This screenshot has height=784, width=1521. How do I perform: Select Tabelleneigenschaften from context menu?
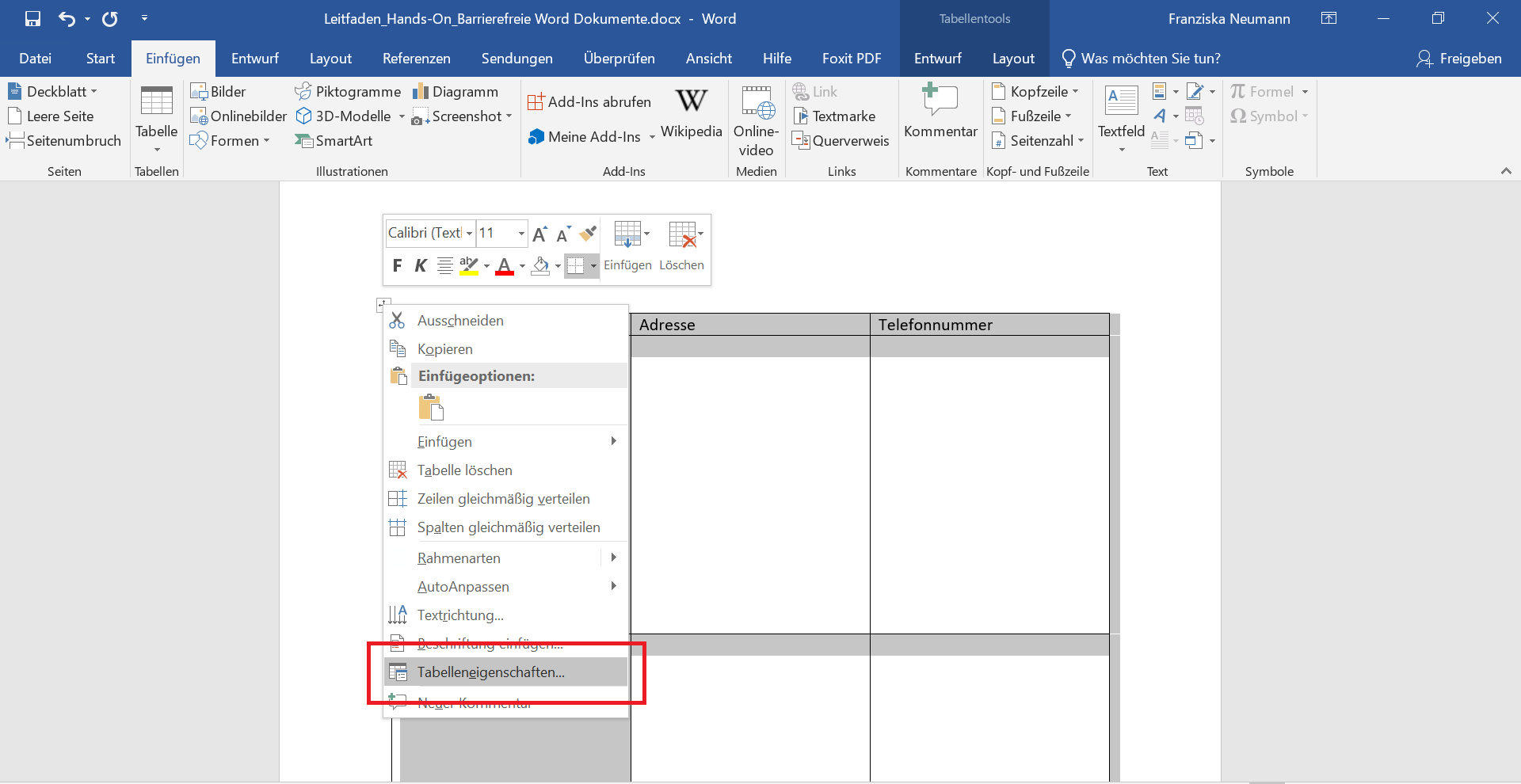[490, 672]
